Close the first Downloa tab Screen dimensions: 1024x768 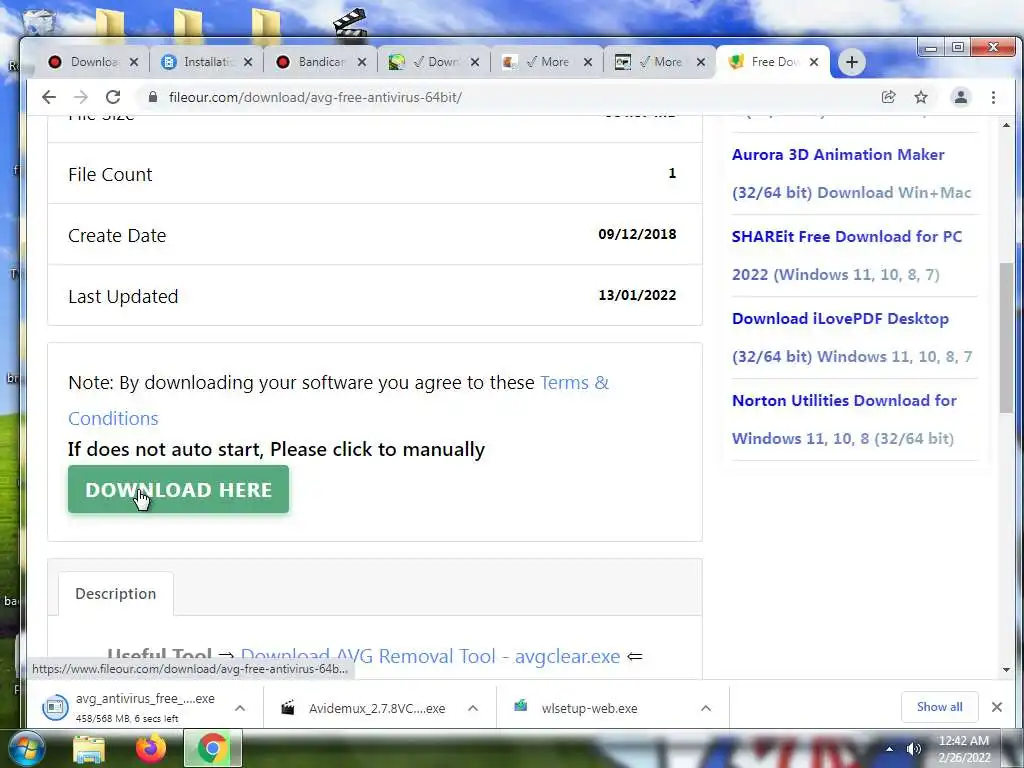pyautogui.click(x=134, y=62)
